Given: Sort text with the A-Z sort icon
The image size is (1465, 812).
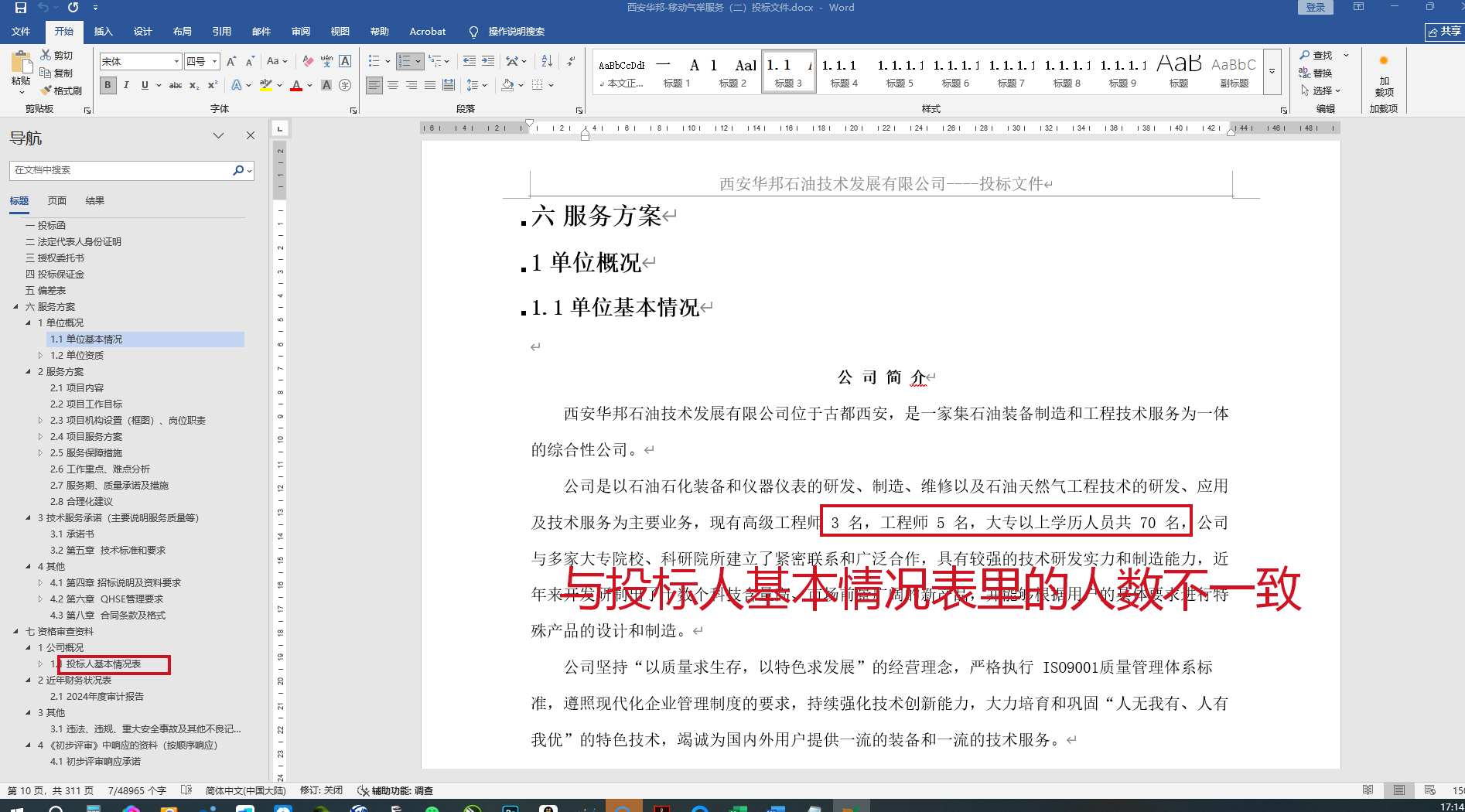Looking at the screenshot, I should click(x=547, y=61).
